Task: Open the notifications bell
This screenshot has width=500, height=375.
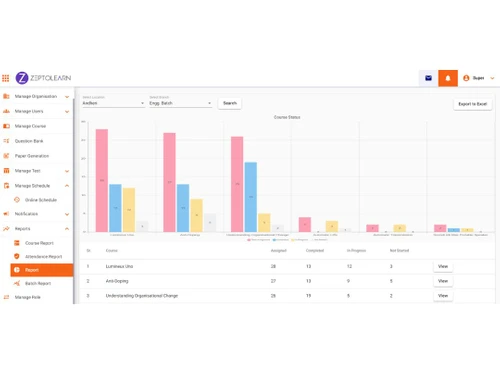Action: (448, 78)
